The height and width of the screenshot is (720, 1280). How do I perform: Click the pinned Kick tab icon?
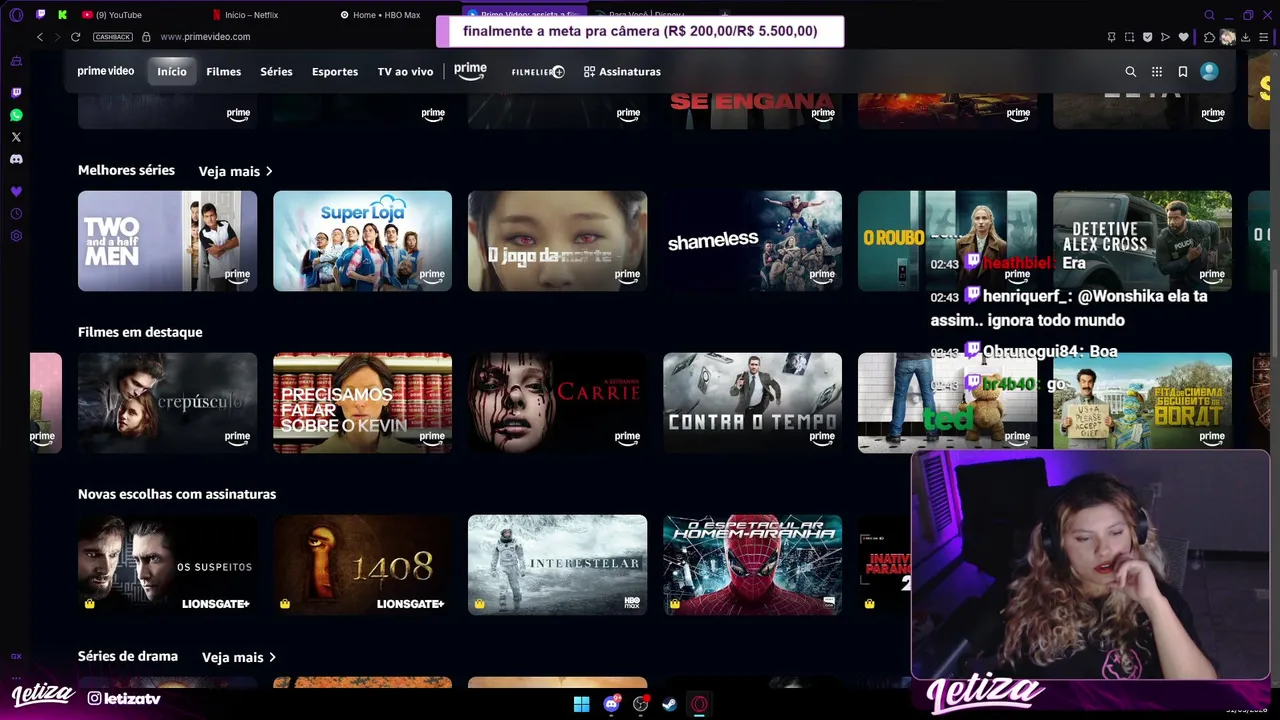click(x=63, y=15)
